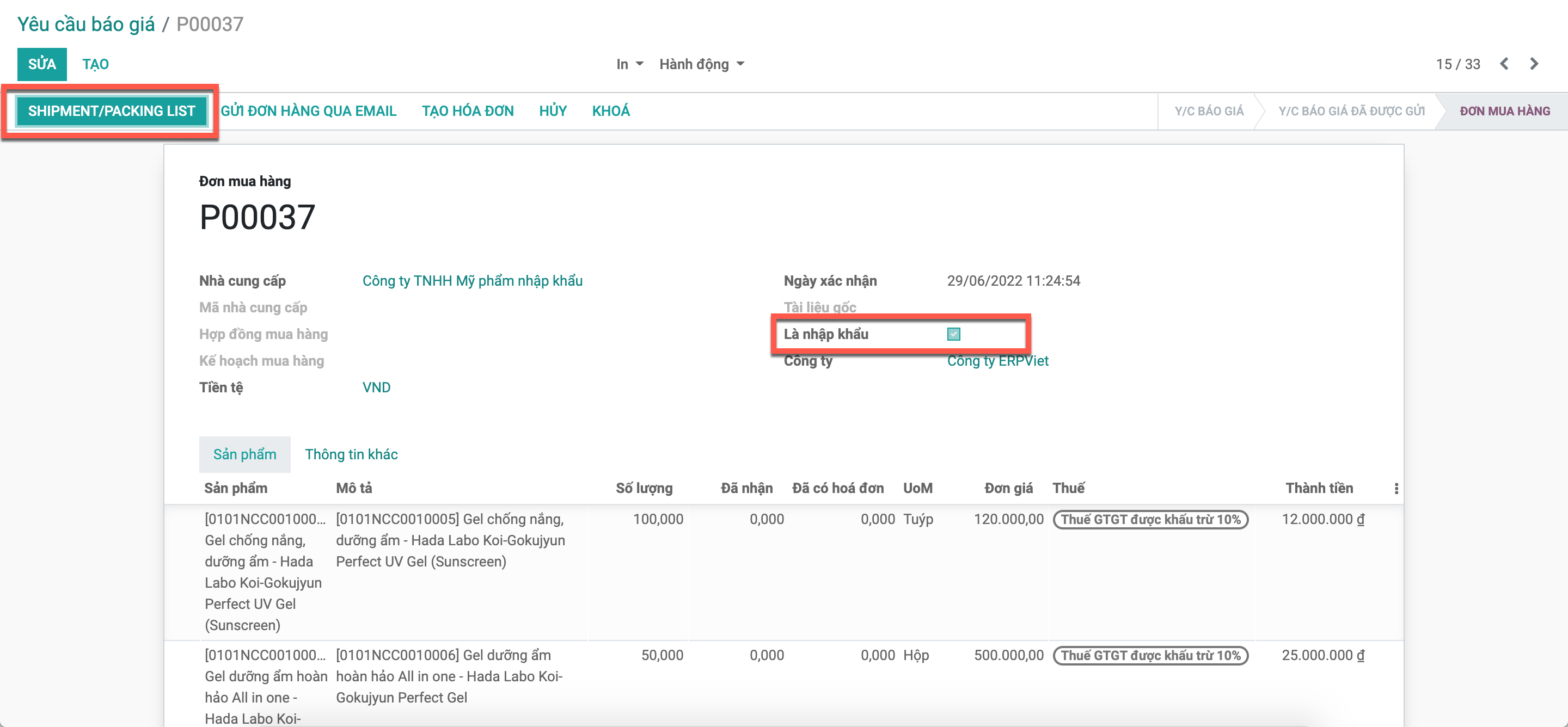1568x727 pixels.
Task: Click subtotal 12.000.000 ₫ cell
Action: click(x=1322, y=520)
